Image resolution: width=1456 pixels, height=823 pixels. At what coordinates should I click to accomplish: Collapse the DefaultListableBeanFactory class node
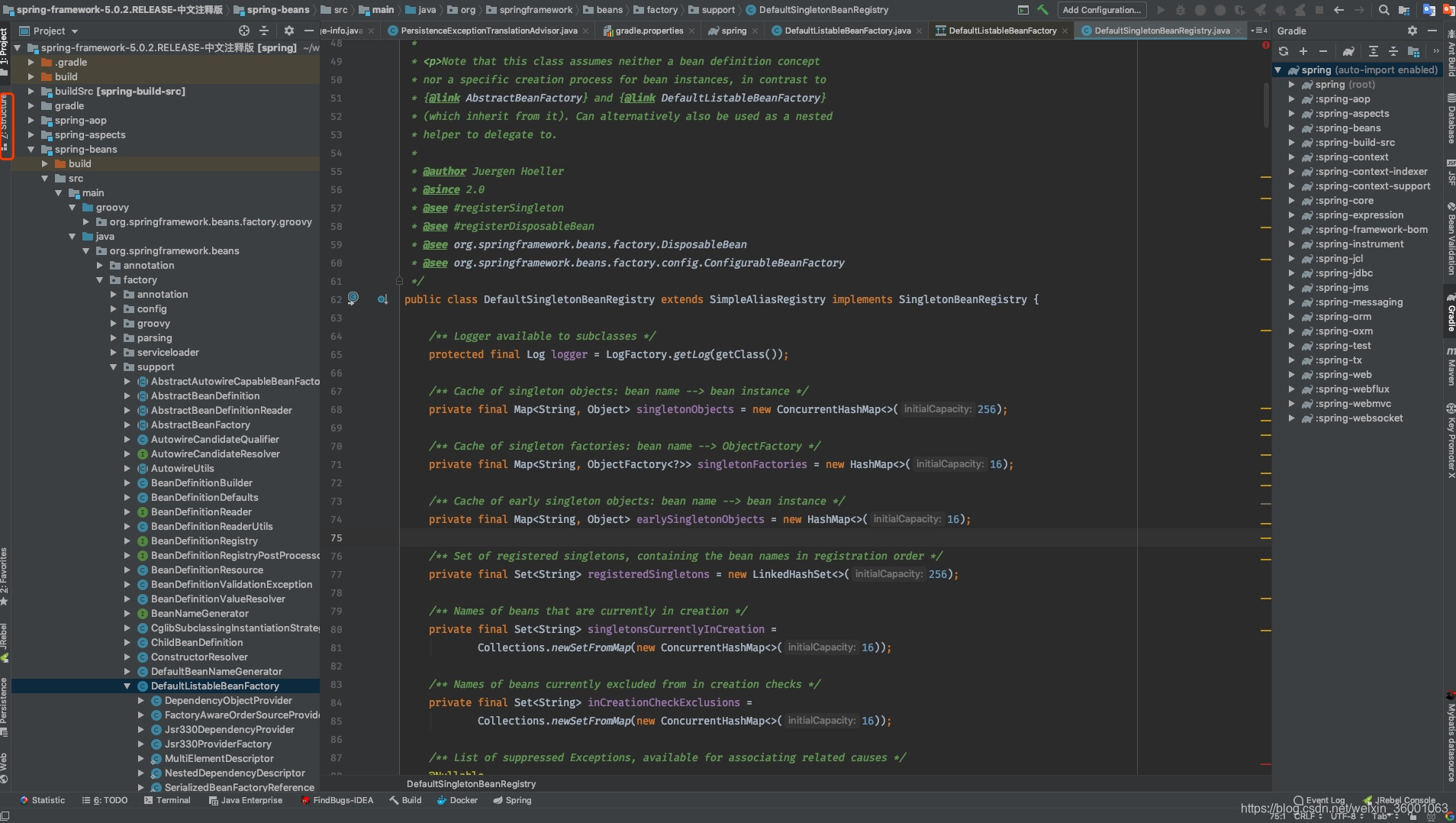point(127,686)
